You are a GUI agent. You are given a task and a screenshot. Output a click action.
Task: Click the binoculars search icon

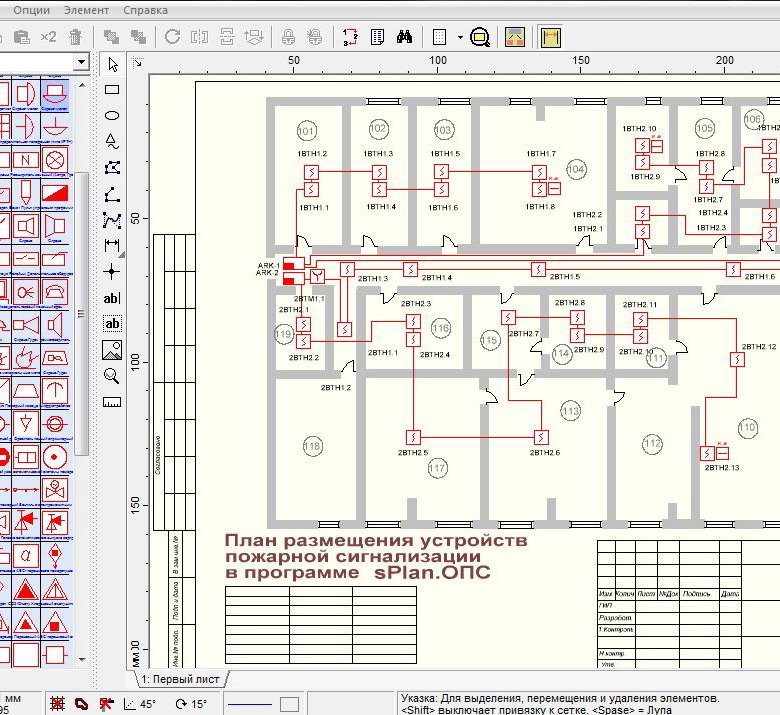point(405,38)
